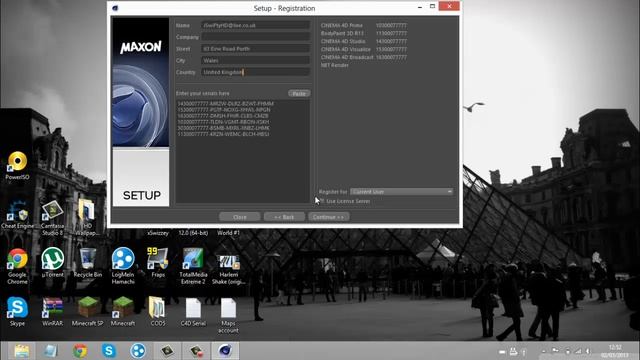Open the C4D Serial text file on the desktop
This screenshot has height=360, width=640.
193,311
